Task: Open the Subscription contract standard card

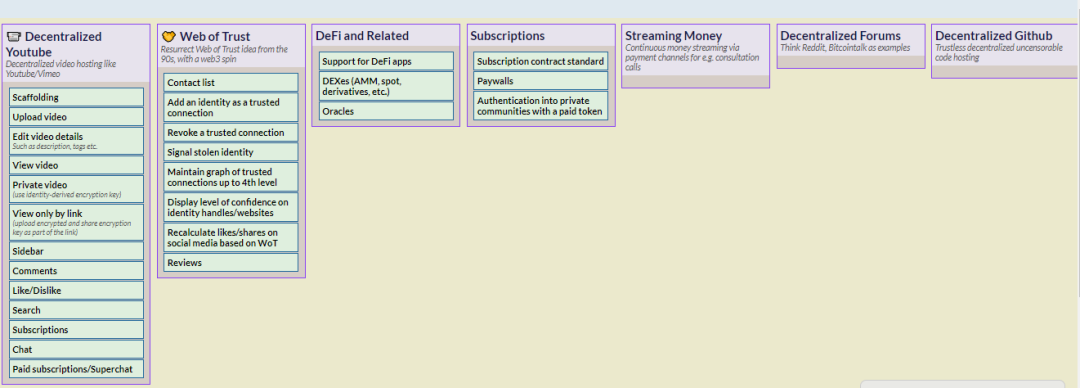Action: coord(541,61)
